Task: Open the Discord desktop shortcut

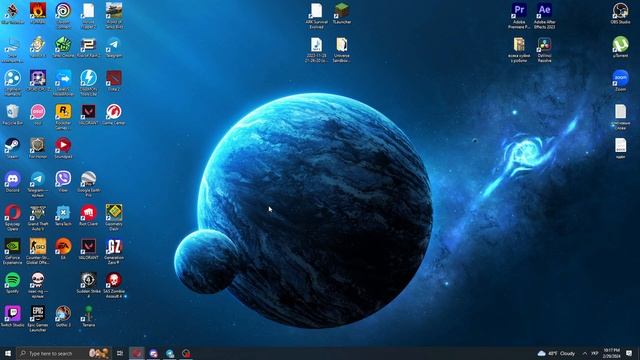Action: (x=12, y=182)
